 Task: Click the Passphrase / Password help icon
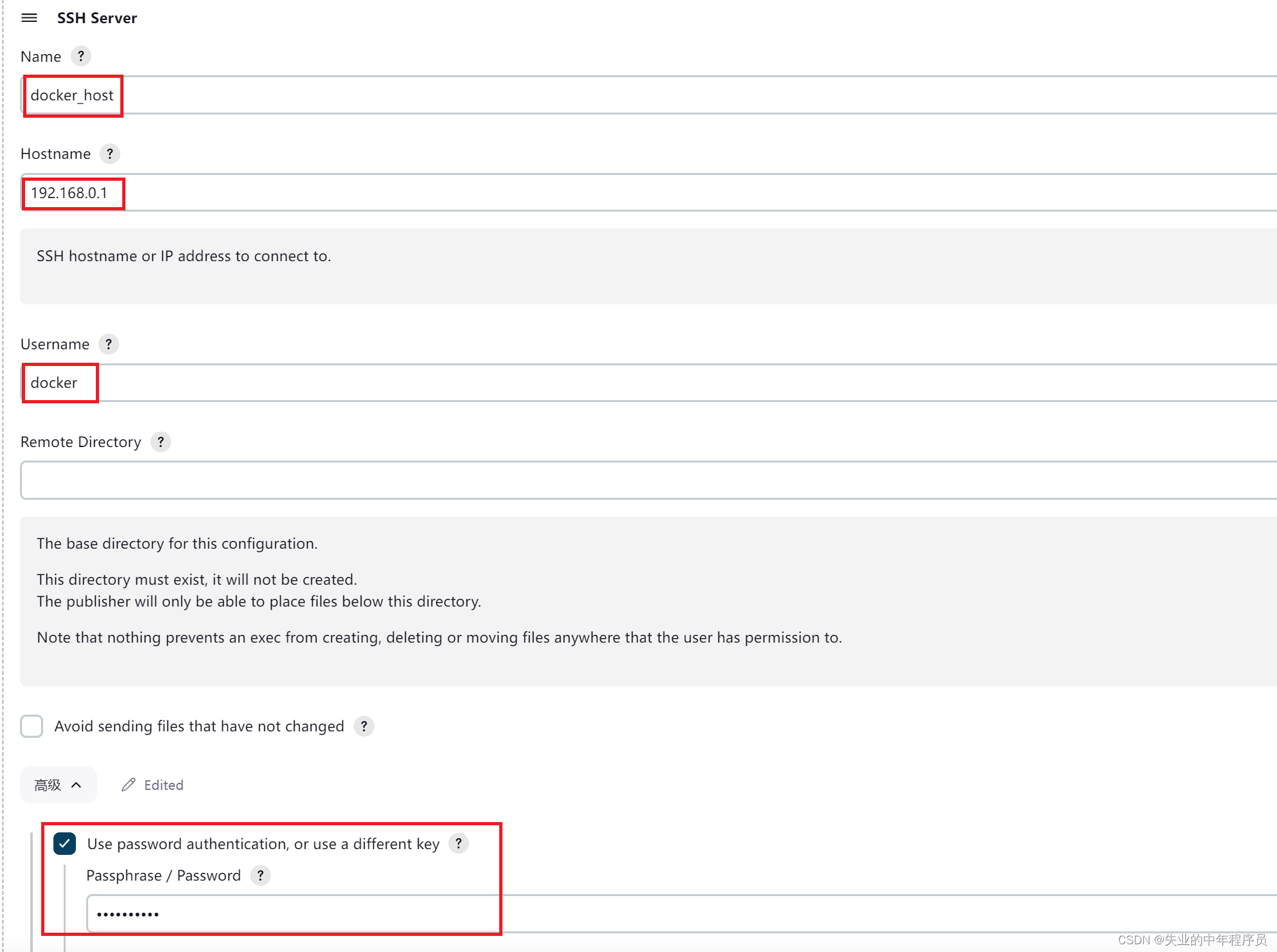(x=261, y=875)
